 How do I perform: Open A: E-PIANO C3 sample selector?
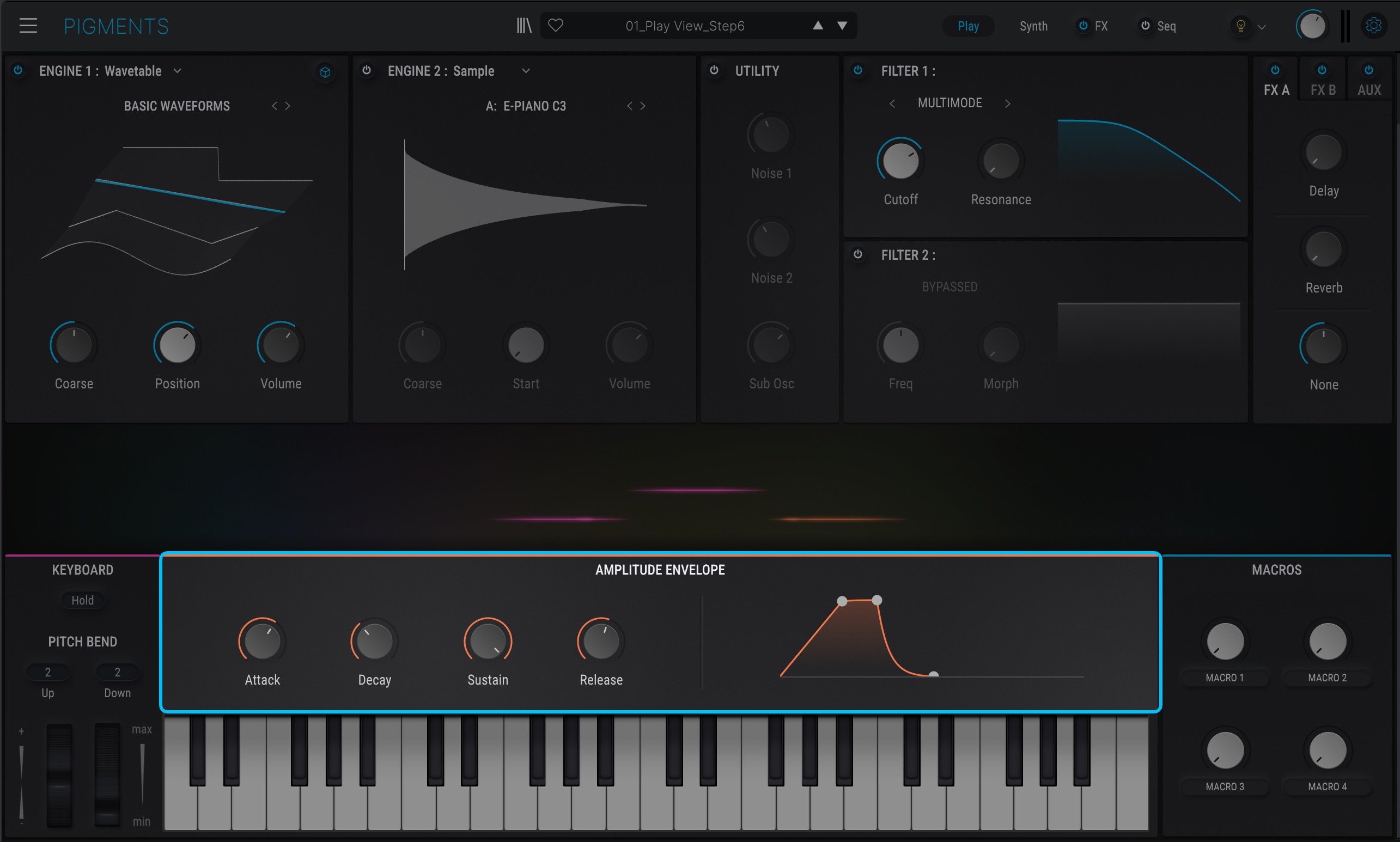click(526, 106)
